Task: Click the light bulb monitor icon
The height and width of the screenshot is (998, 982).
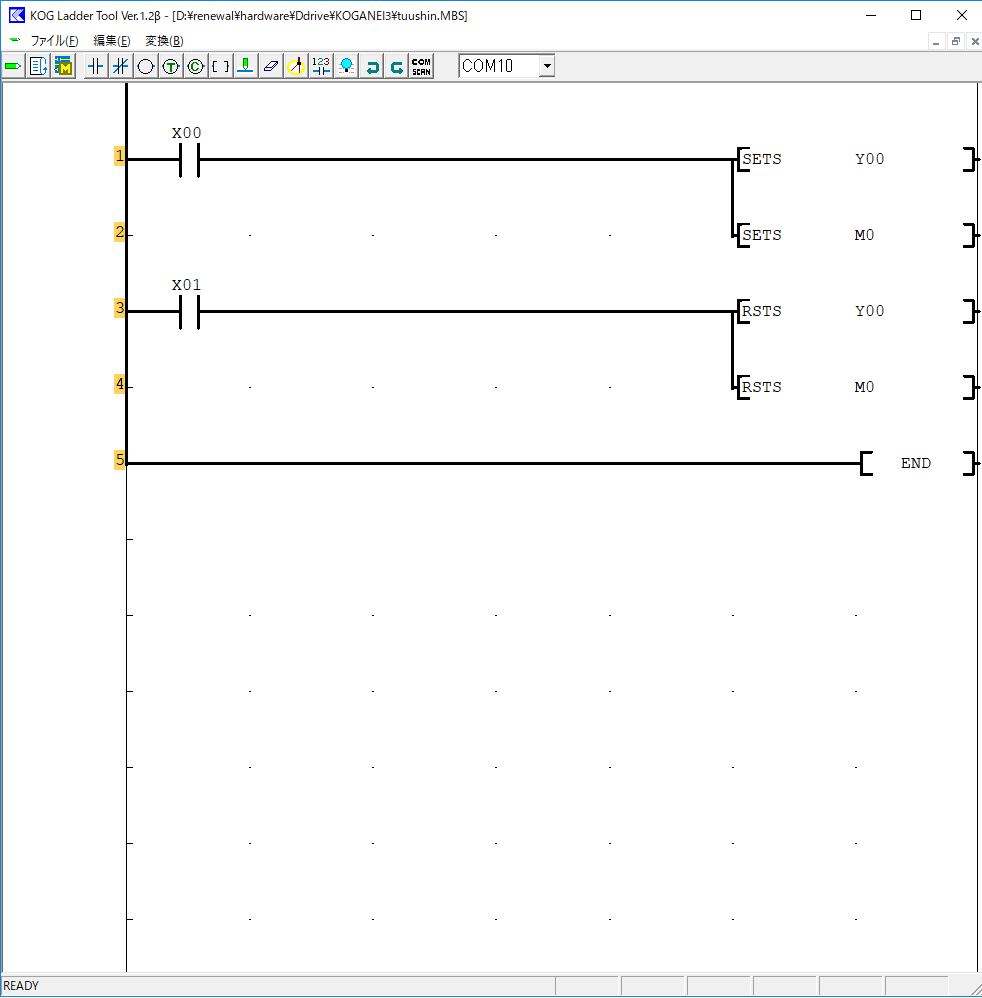Action: click(346, 67)
